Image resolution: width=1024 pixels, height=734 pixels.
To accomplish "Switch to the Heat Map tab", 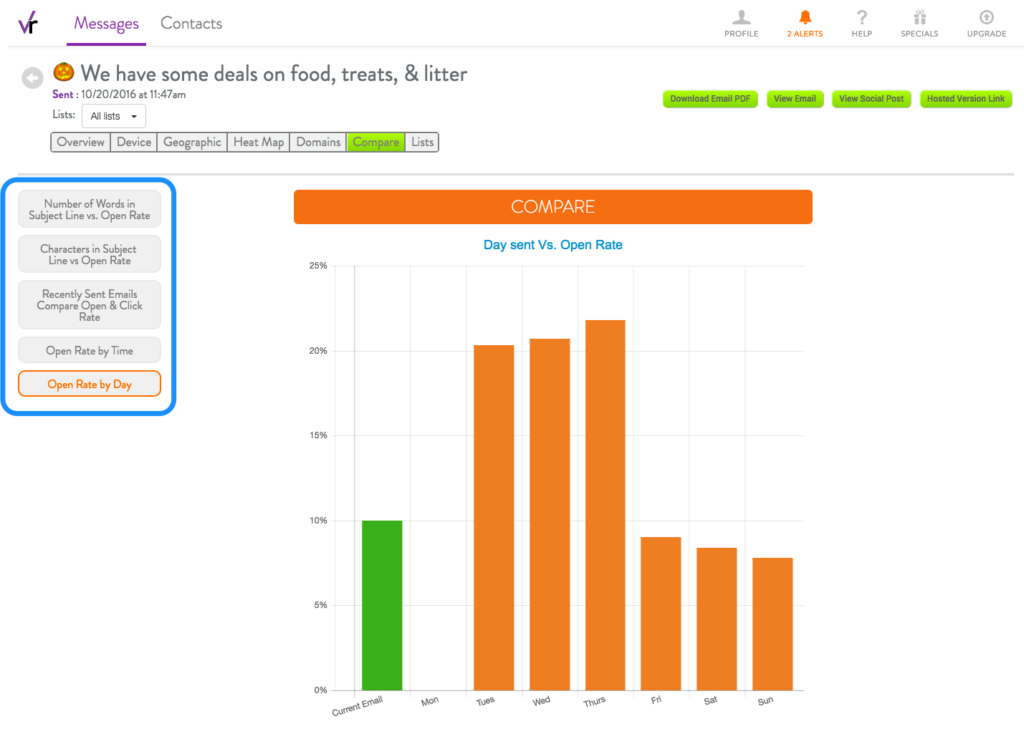I will [258, 142].
